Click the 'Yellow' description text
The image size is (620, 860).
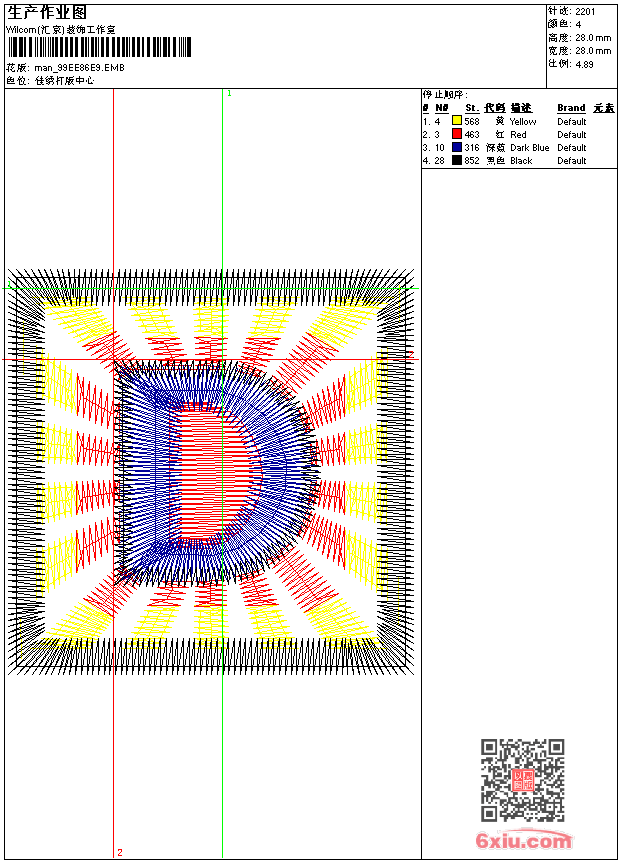523,122
